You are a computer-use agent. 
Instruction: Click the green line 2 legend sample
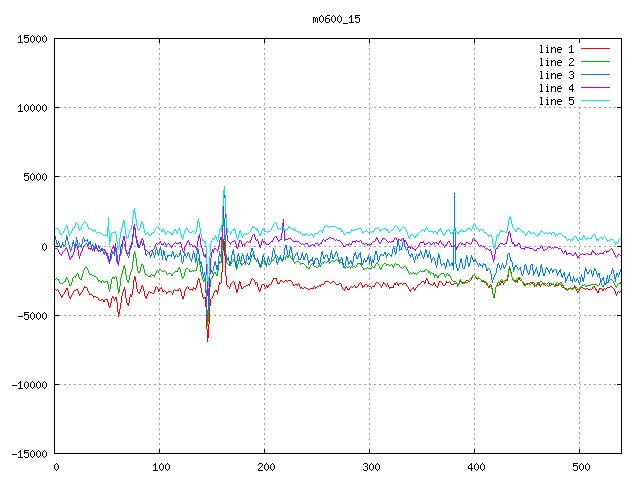[595, 62]
